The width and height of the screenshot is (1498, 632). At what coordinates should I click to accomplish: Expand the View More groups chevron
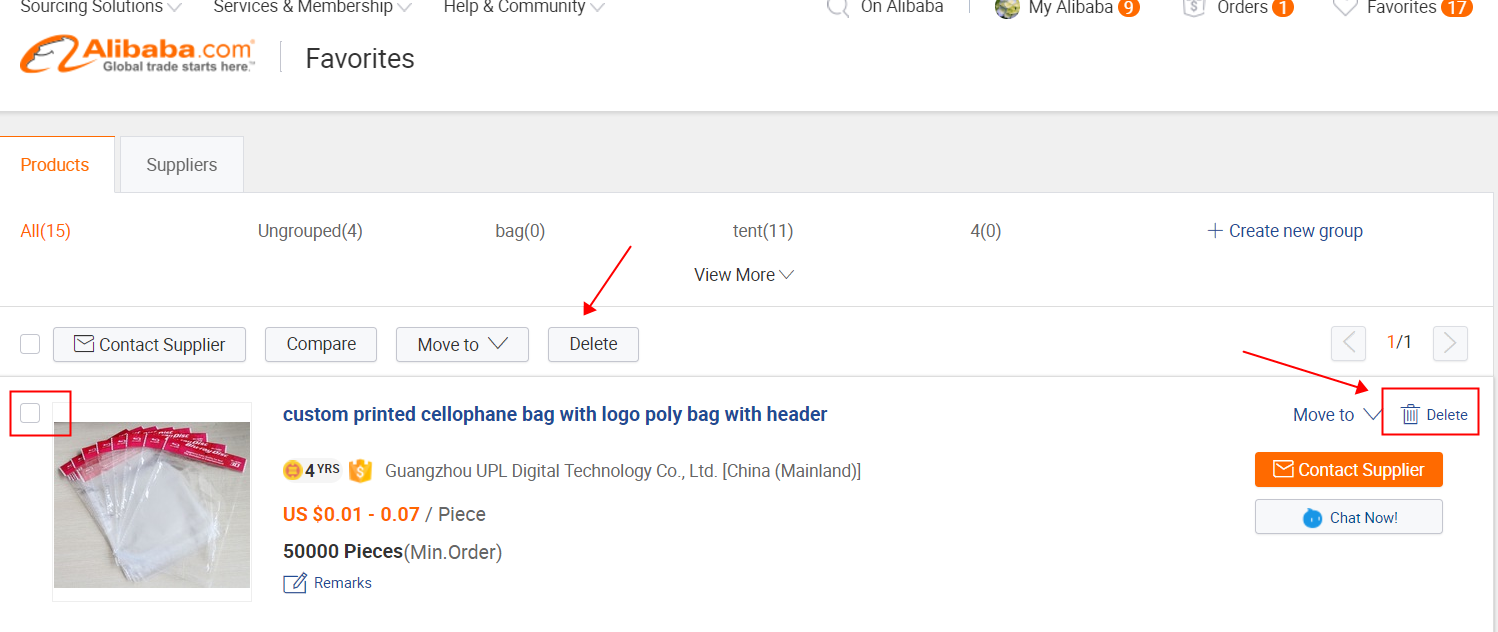click(x=786, y=275)
